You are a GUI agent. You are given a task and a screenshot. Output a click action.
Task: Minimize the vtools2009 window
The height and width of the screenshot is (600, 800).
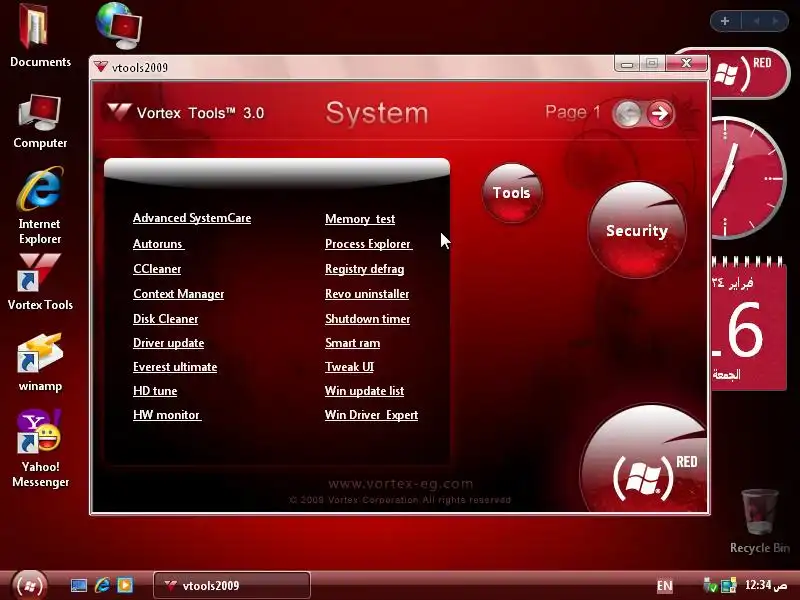coord(628,64)
